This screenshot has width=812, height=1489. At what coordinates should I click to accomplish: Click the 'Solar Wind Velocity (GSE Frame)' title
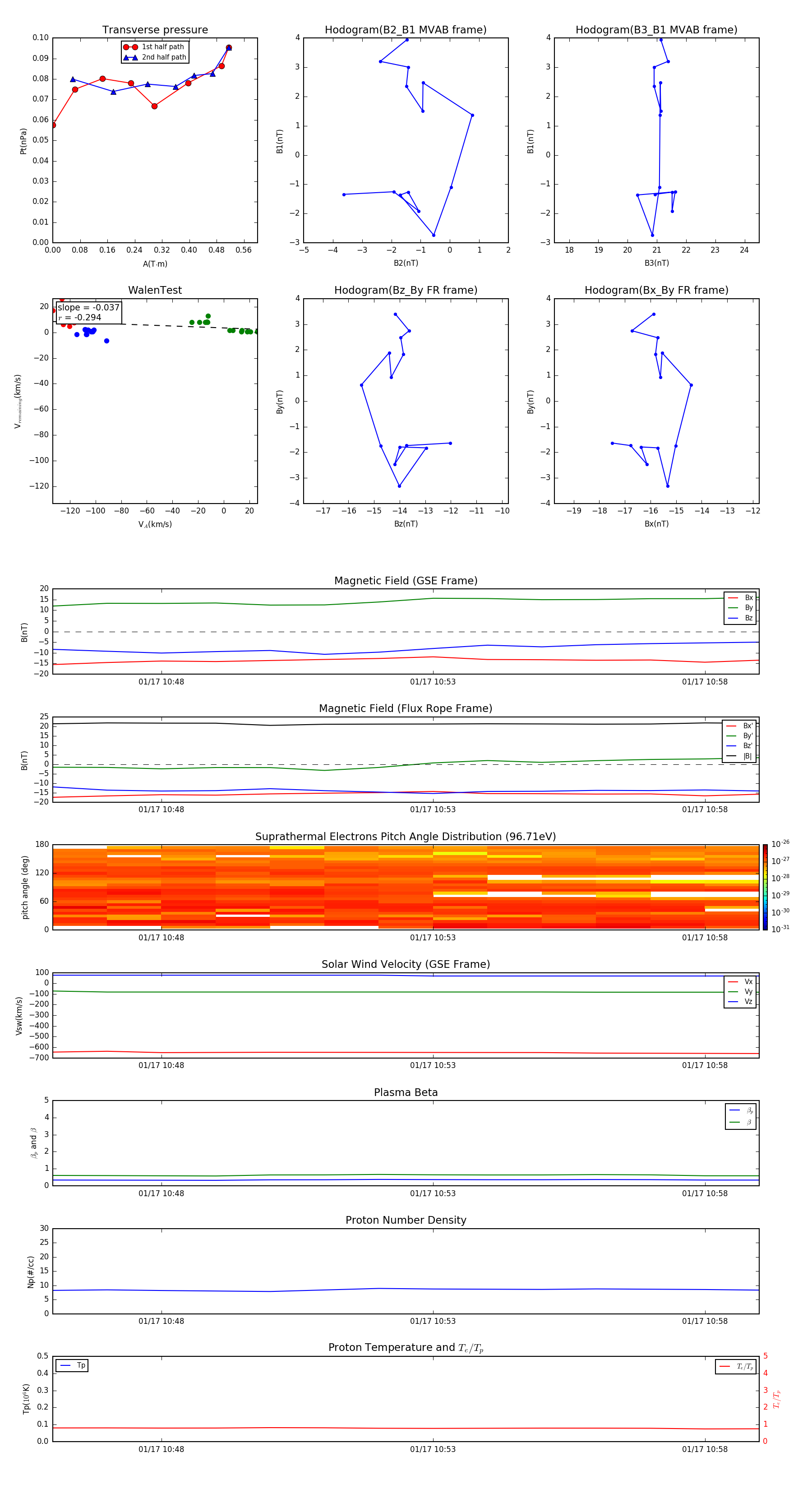(x=406, y=965)
